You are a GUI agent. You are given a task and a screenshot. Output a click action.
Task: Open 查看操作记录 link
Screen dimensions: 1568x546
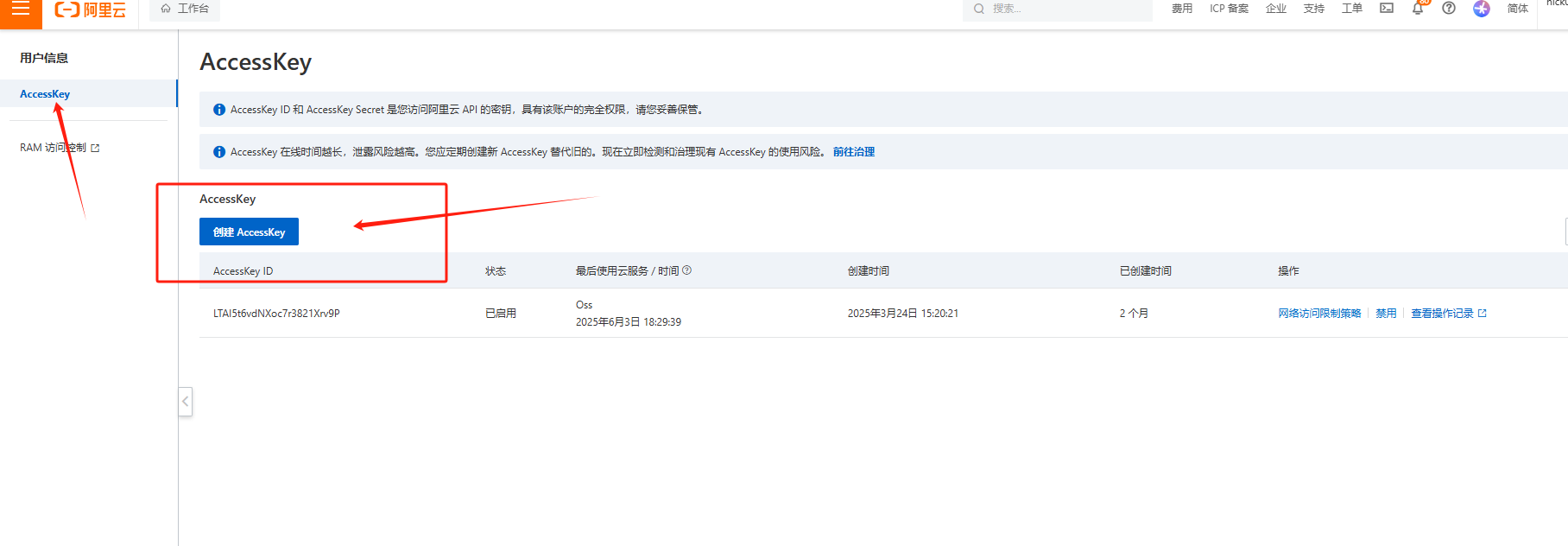point(1449,314)
